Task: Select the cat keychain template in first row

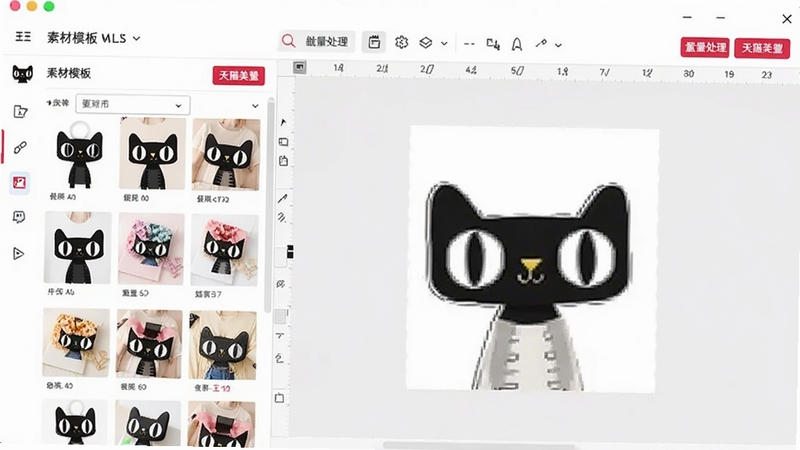Action: click(79, 154)
